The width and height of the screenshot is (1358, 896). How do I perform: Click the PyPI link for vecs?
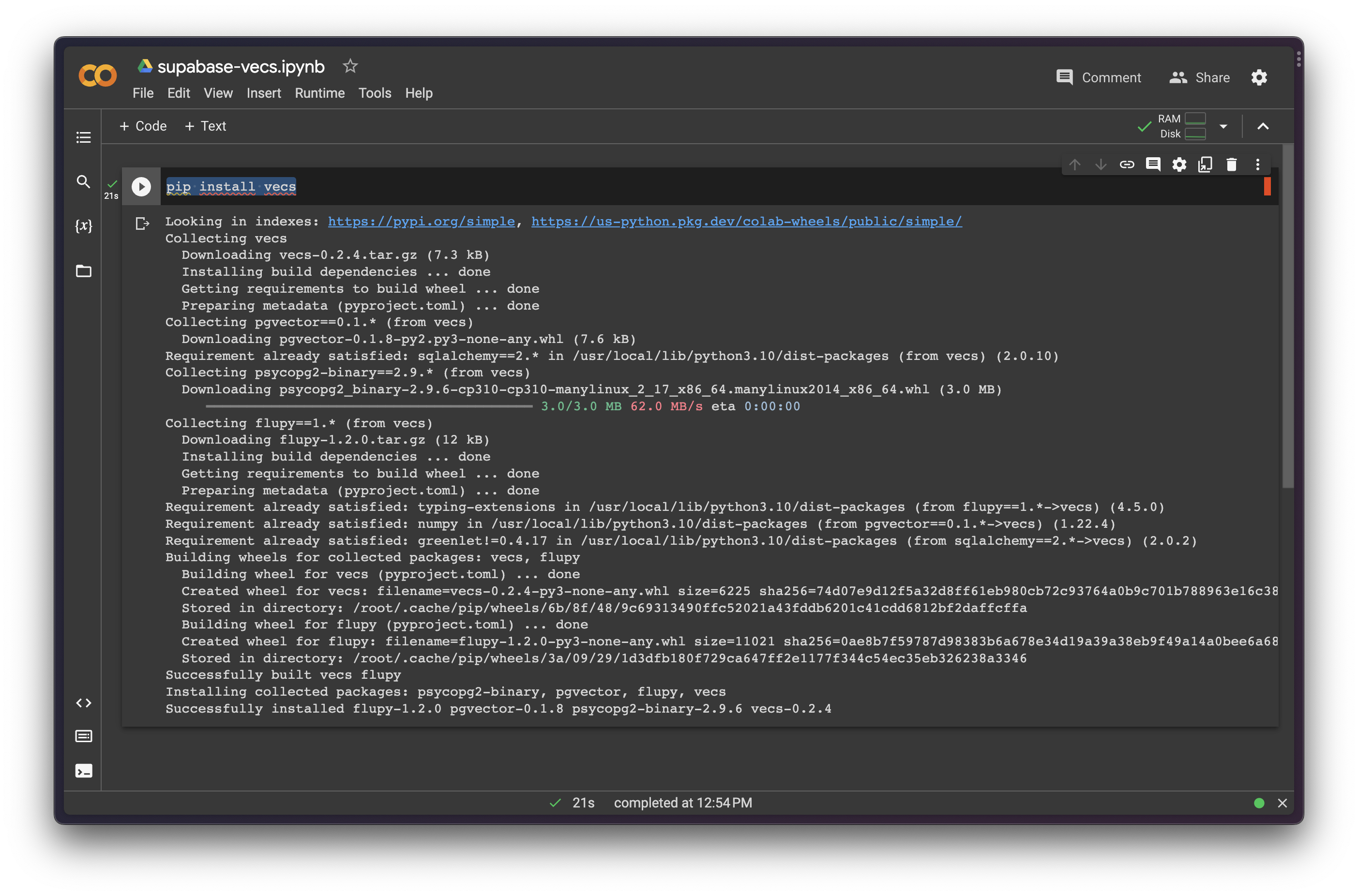[x=421, y=221]
